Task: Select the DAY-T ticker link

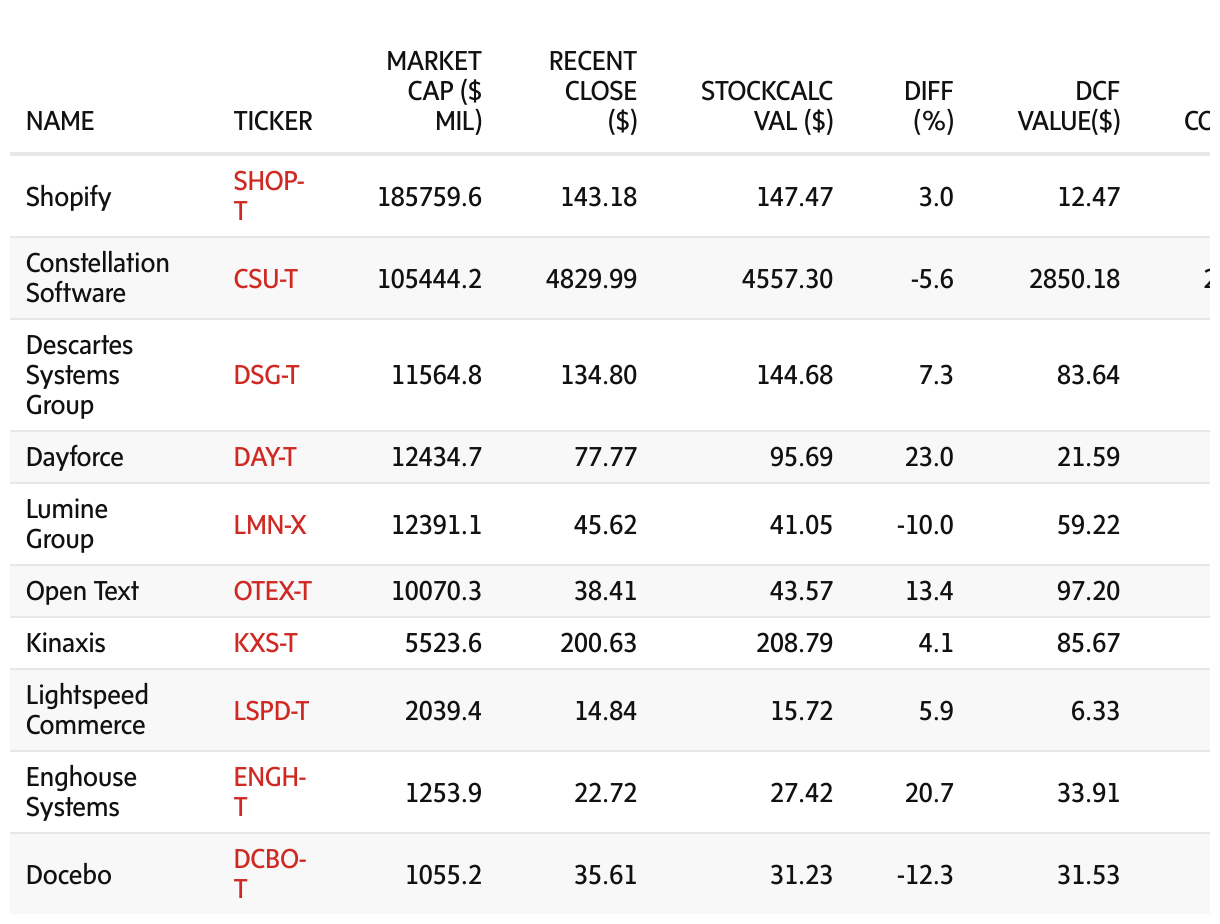Action: pos(265,457)
